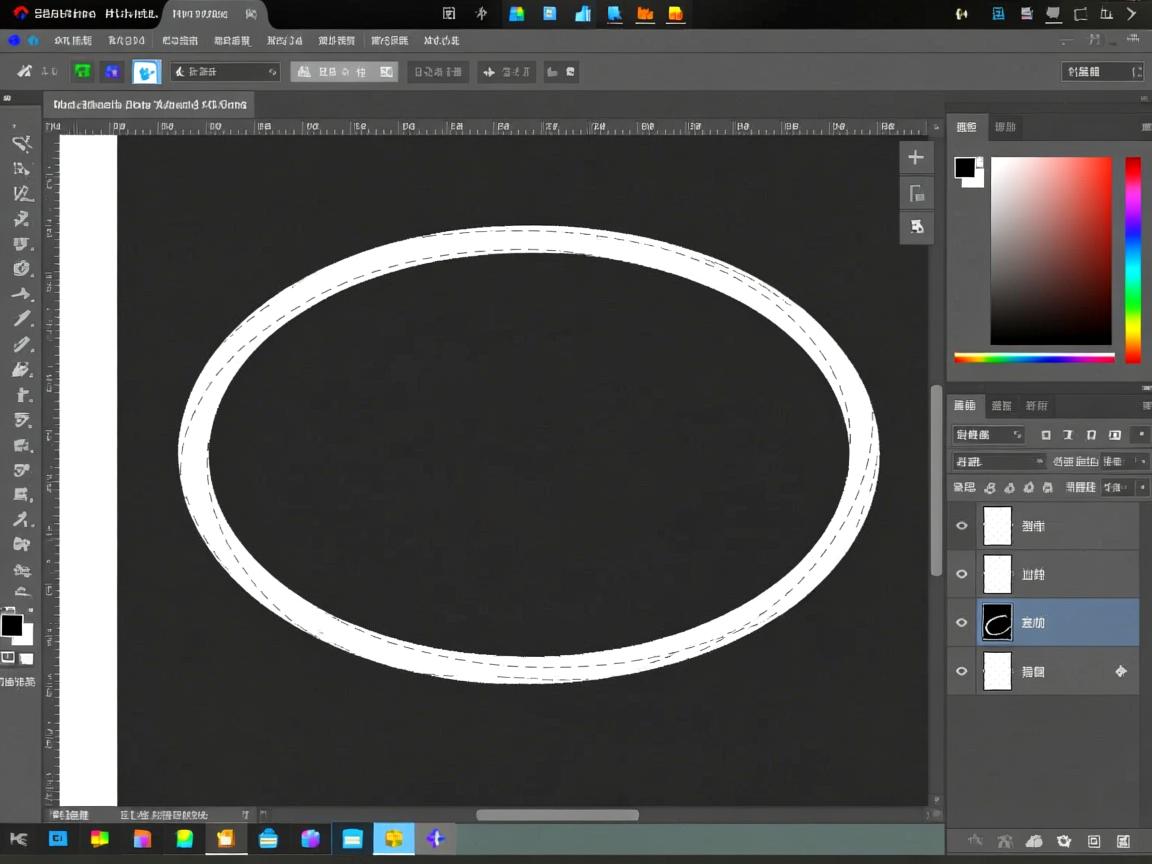The height and width of the screenshot is (864, 1152).
Task: Open the first menu in the menu bar
Action: [73, 41]
